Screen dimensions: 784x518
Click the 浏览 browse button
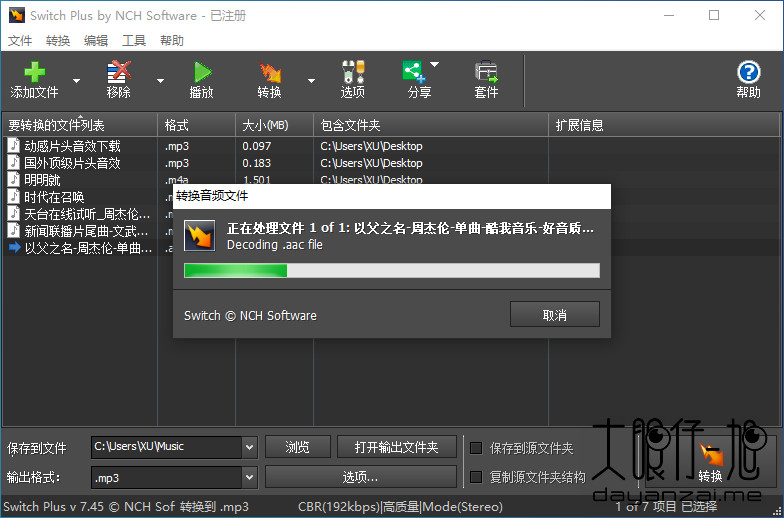(298, 446)
